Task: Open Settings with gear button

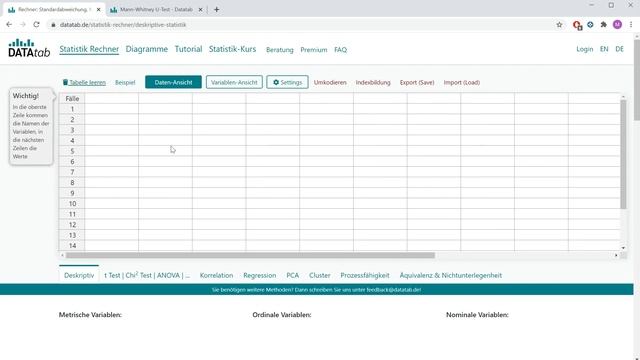Action: point(287,82)
